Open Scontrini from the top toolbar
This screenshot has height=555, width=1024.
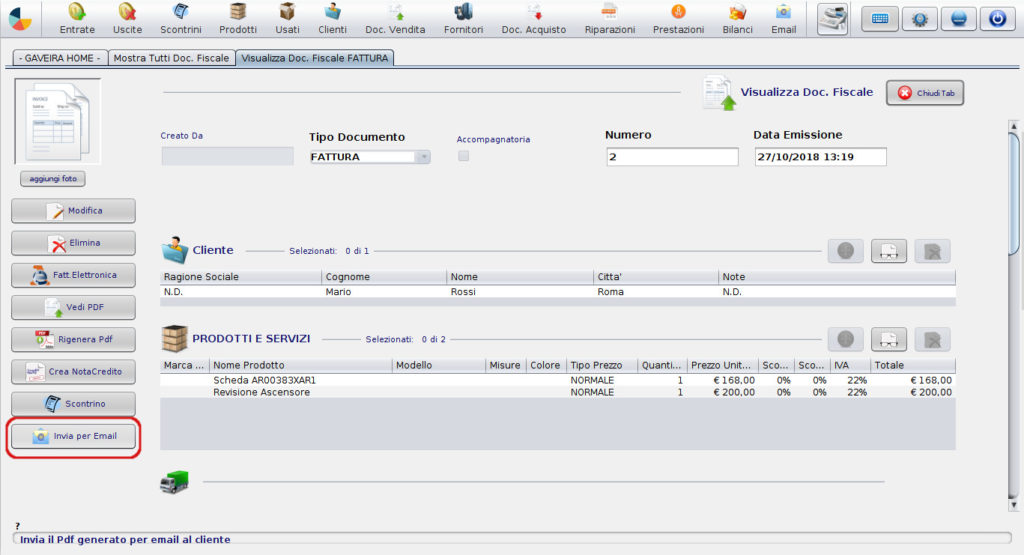coord(181,18)
